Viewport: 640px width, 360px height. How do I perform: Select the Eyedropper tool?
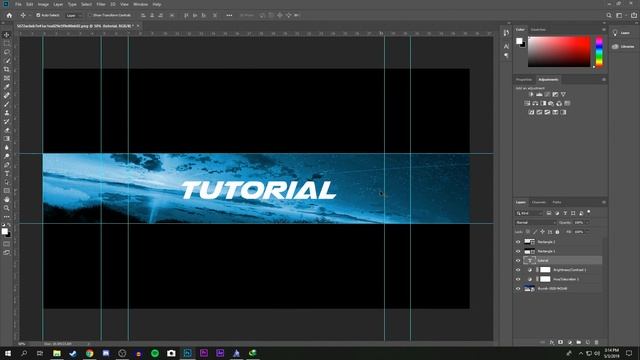click(x=7, y=87)
